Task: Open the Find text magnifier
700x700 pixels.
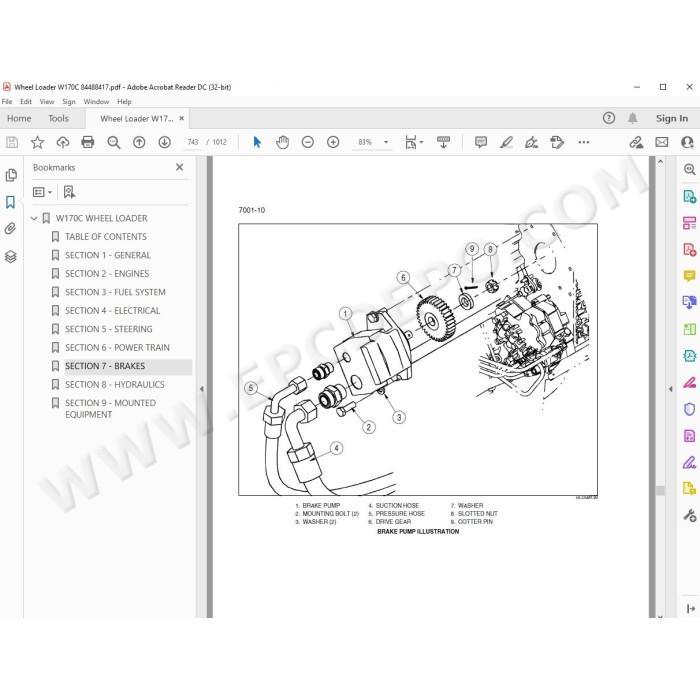Action: pyautogui.click(x=114, y=142)
